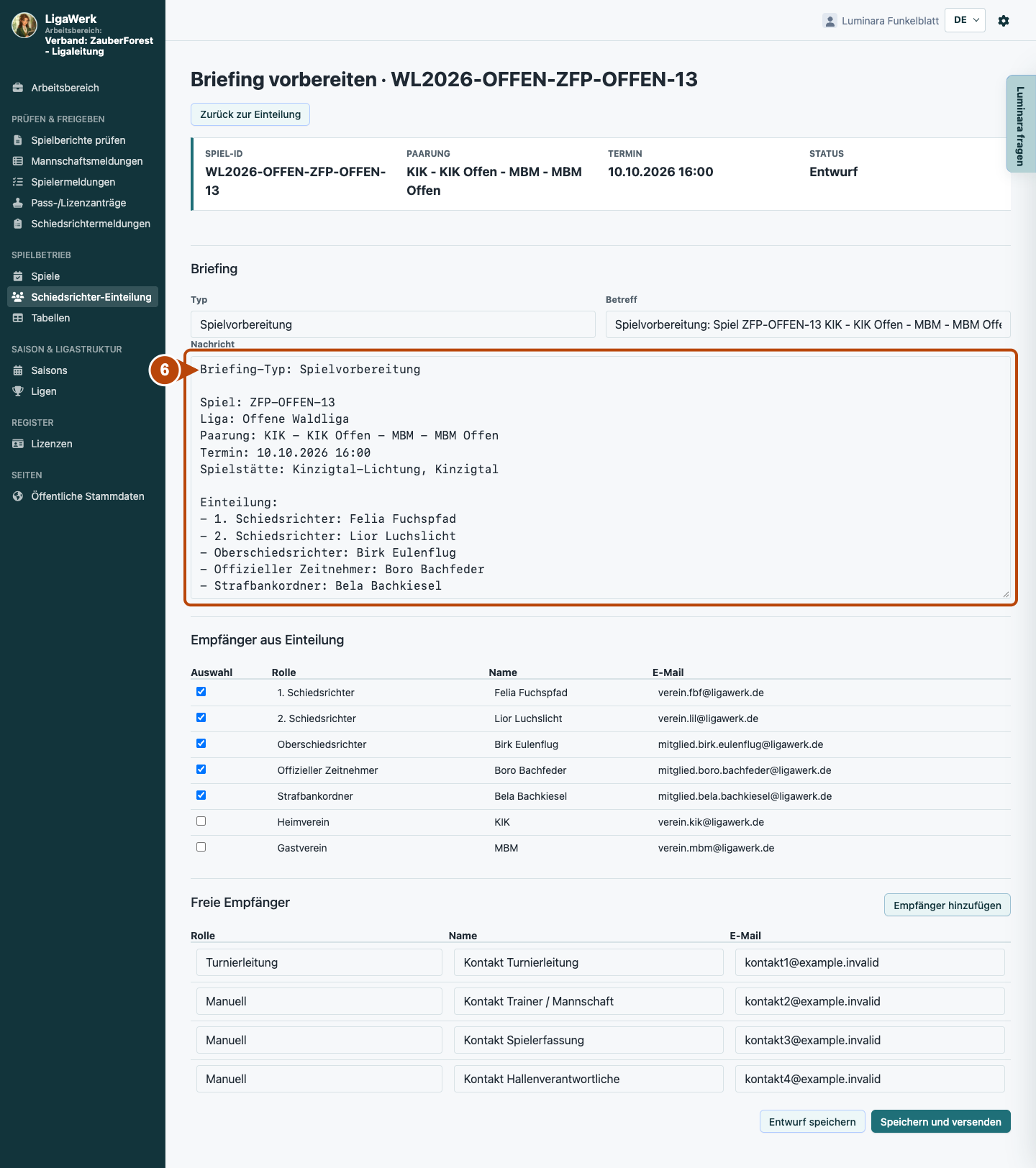Uncheck the 1. Schiedsrichter recipient checkbox
Viewport: 1036px width, 1168px height.
(x=201, y=692)
